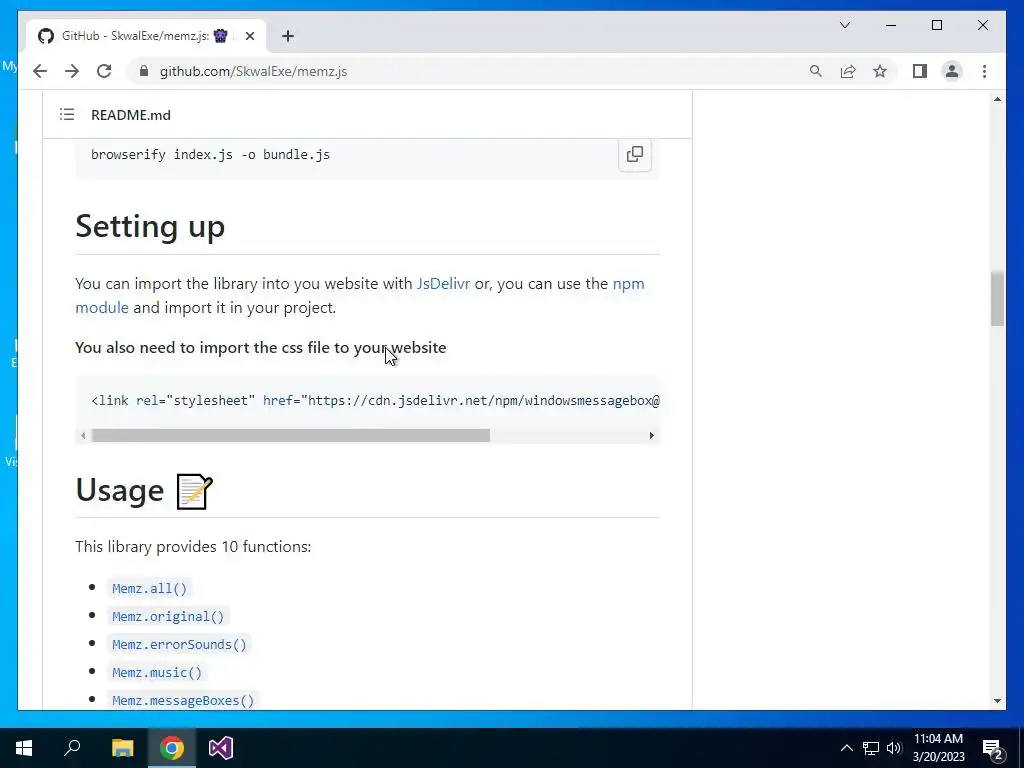1024x768 pixels.
Task: Open taskbar search
Action: click(72, 748)
